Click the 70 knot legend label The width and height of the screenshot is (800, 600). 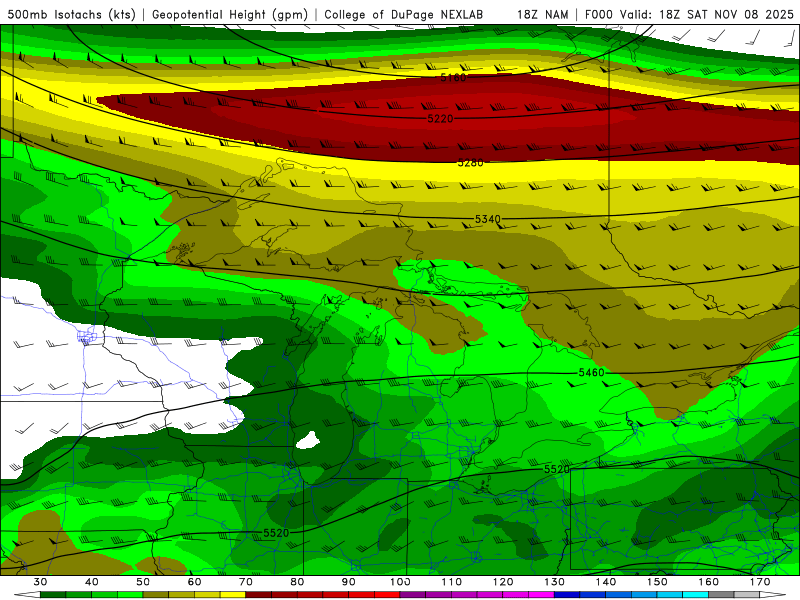[x=246, y=582]
